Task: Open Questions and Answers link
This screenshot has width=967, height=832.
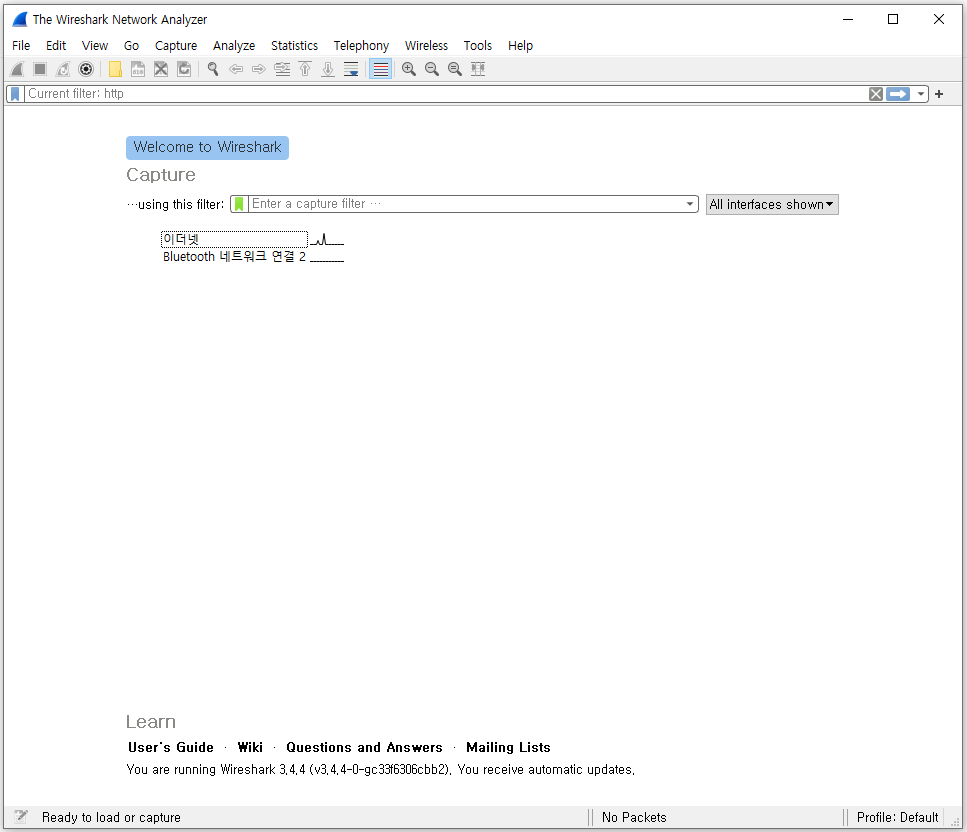Action: 364,748
